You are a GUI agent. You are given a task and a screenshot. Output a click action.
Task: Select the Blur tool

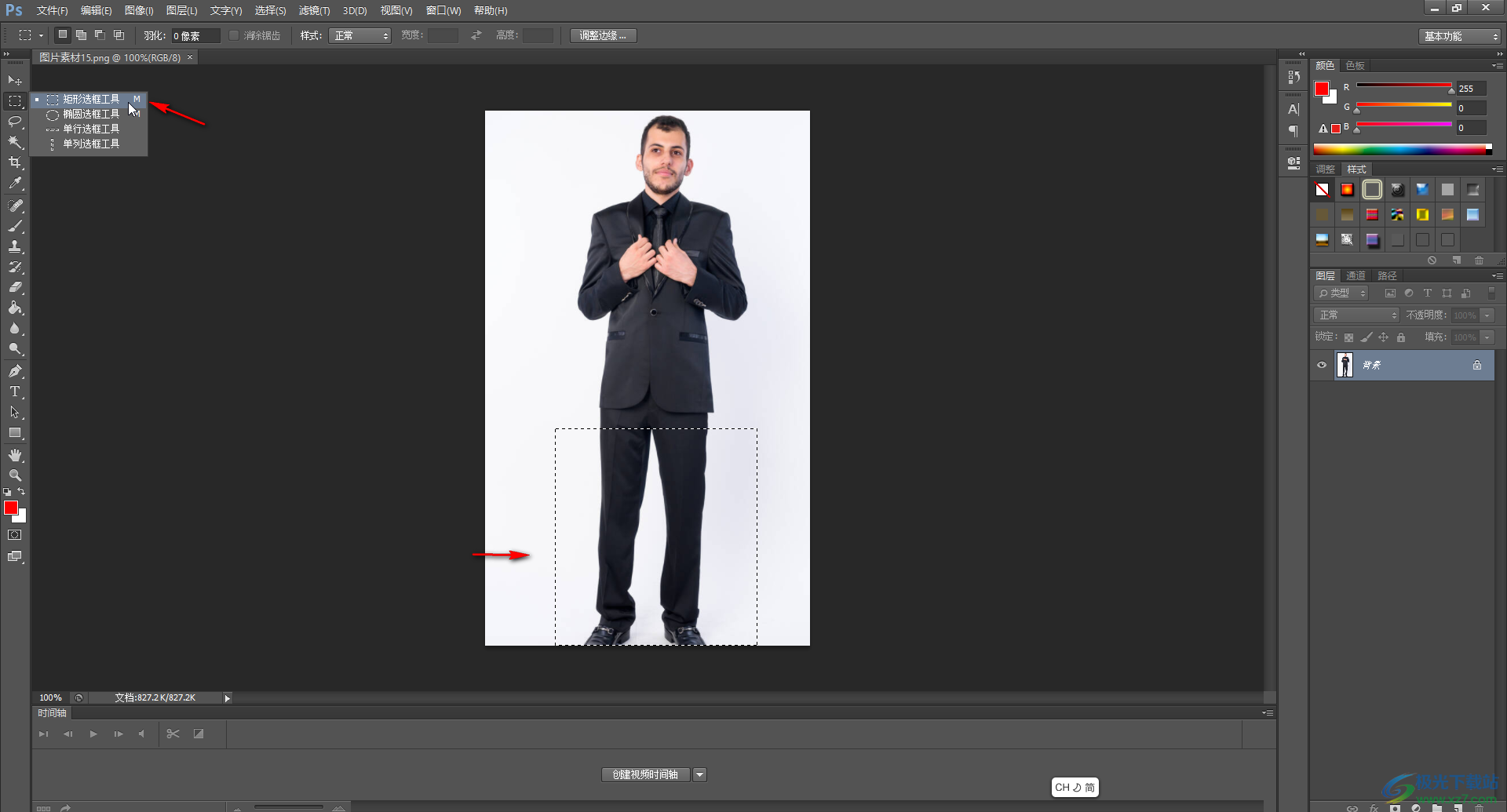[15, 328]
